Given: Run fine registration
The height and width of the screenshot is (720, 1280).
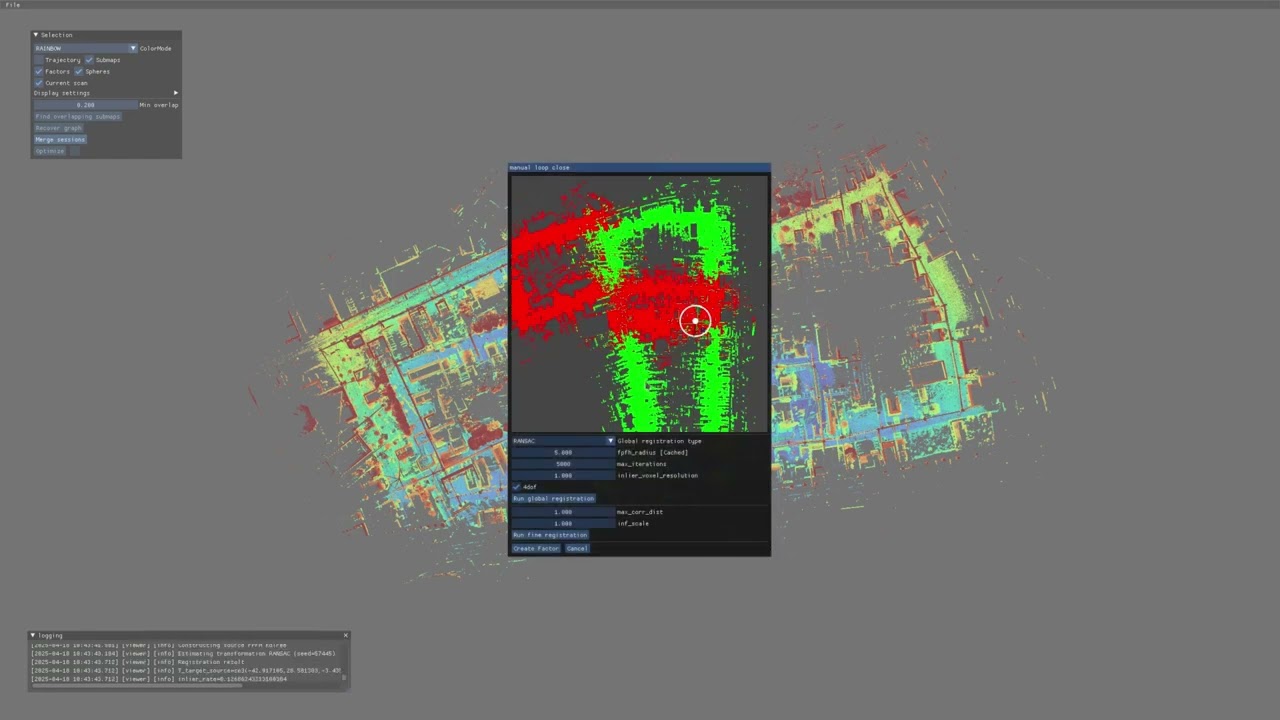Looking at the screenshot, I should 550,535.
